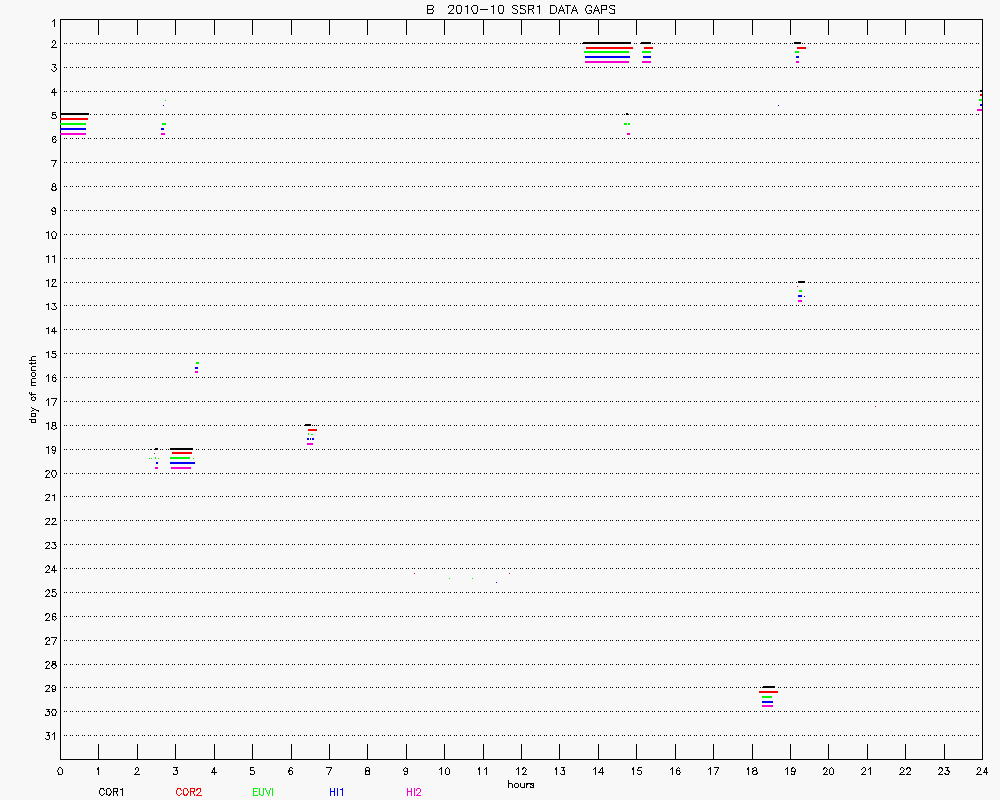The height and width of the screenshot is (800, 1000).
Task: Click the hour 12 tick label on the x-axis
Action: pos(521,771)
